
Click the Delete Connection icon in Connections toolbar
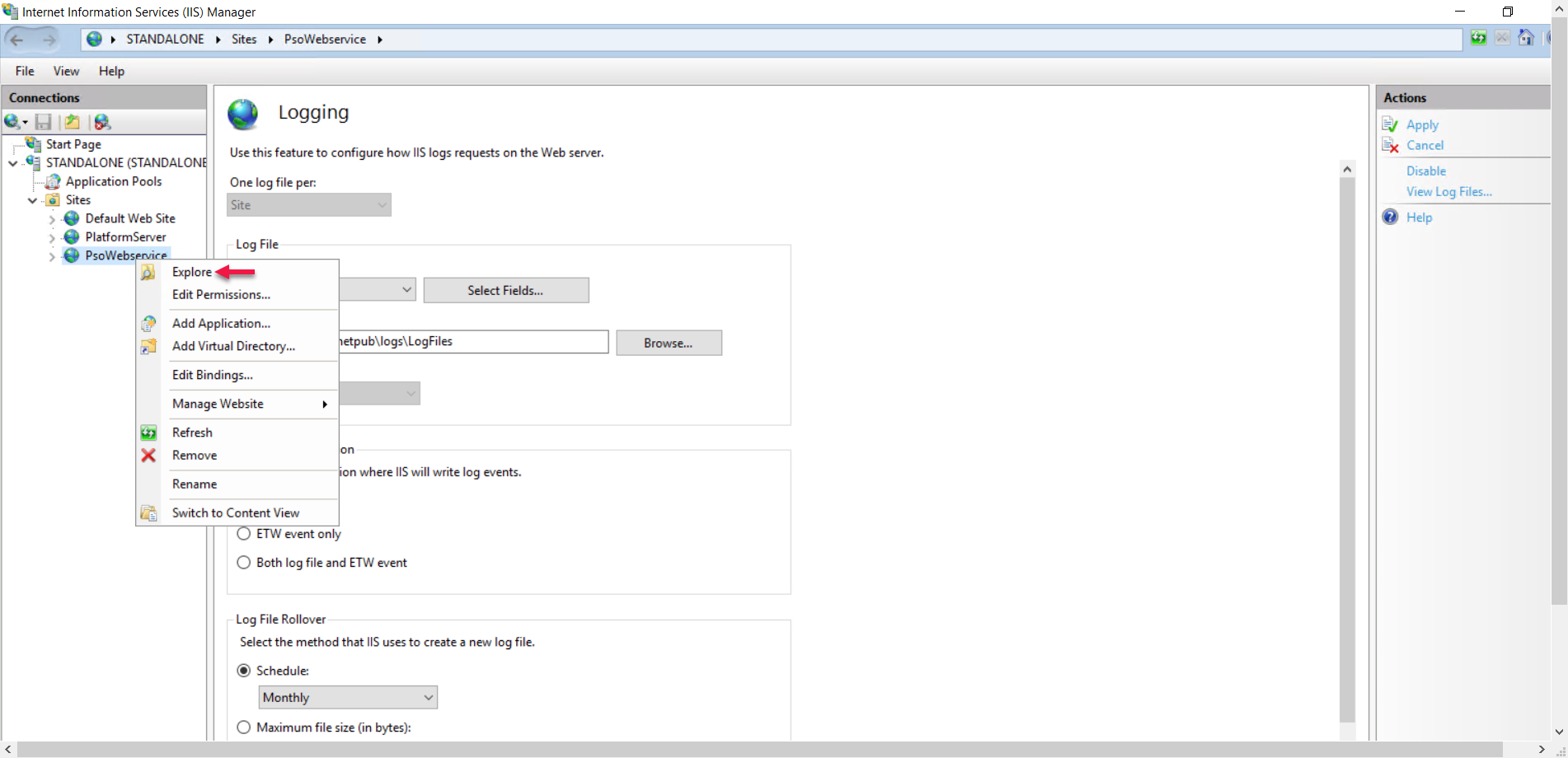click(102, 122)
